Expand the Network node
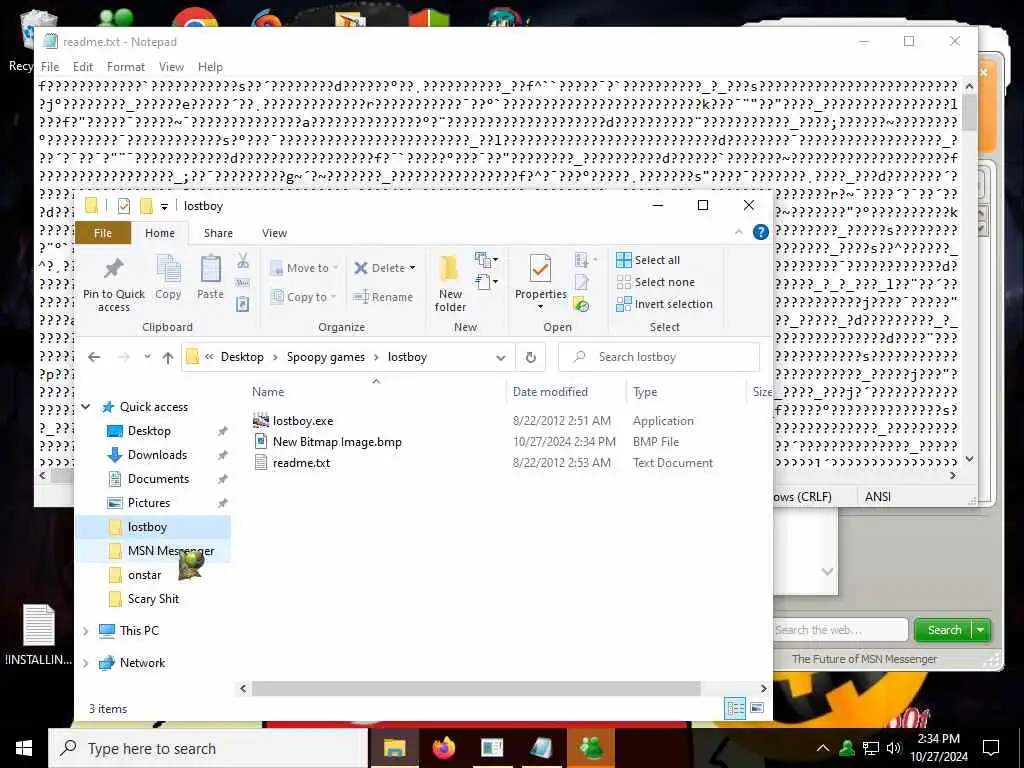 (86, 664)
